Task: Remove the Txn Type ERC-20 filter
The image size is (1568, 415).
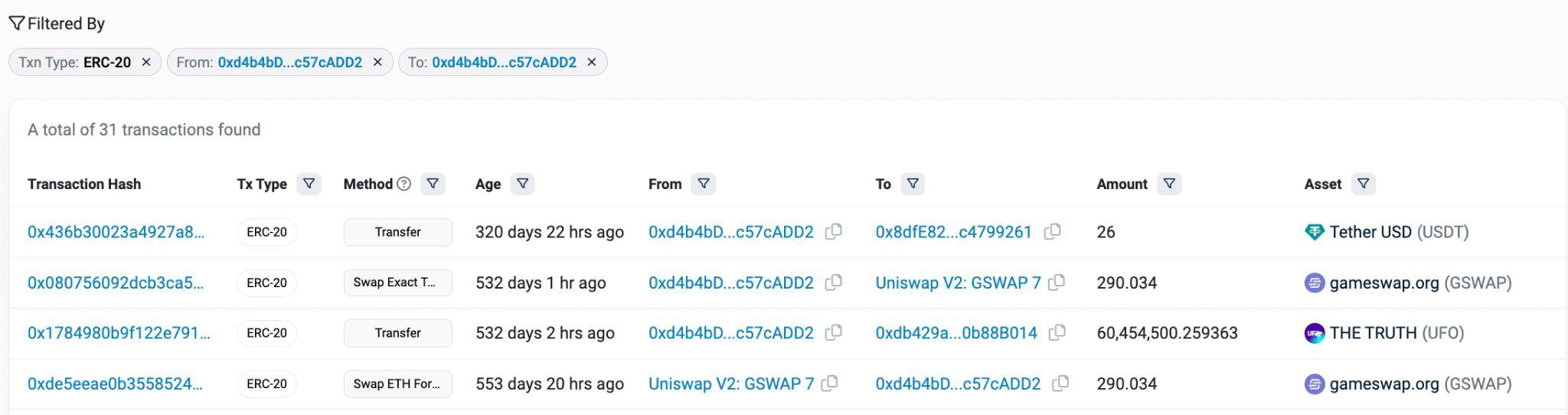Action: (145, 62)
